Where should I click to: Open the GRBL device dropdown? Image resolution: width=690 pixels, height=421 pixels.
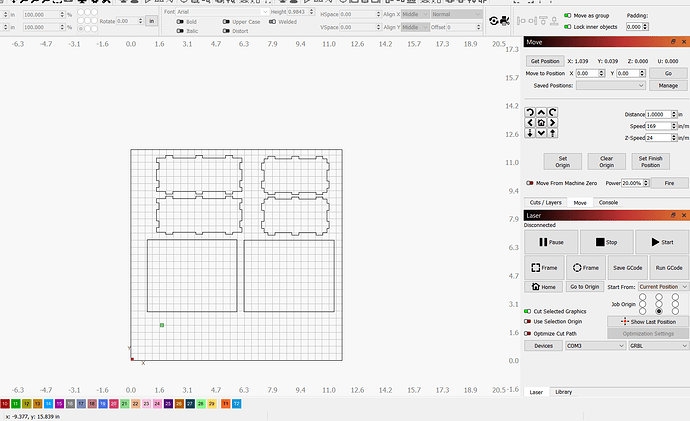pos(659,346)
